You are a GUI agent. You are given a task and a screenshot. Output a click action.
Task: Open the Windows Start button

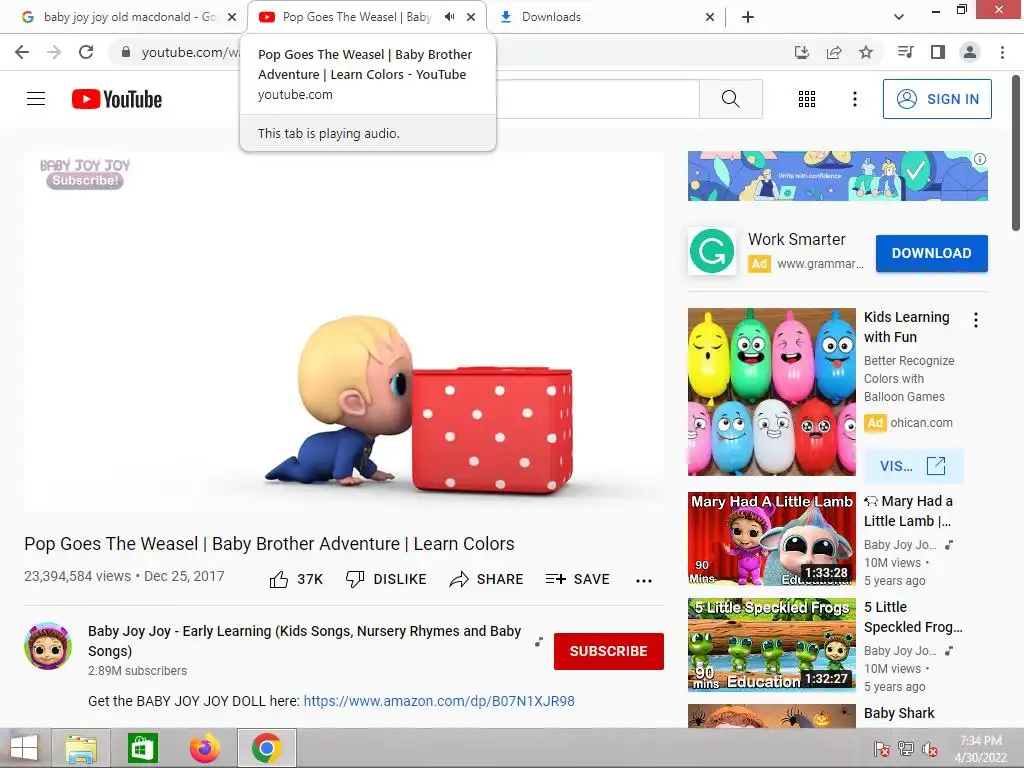[24, 748]
